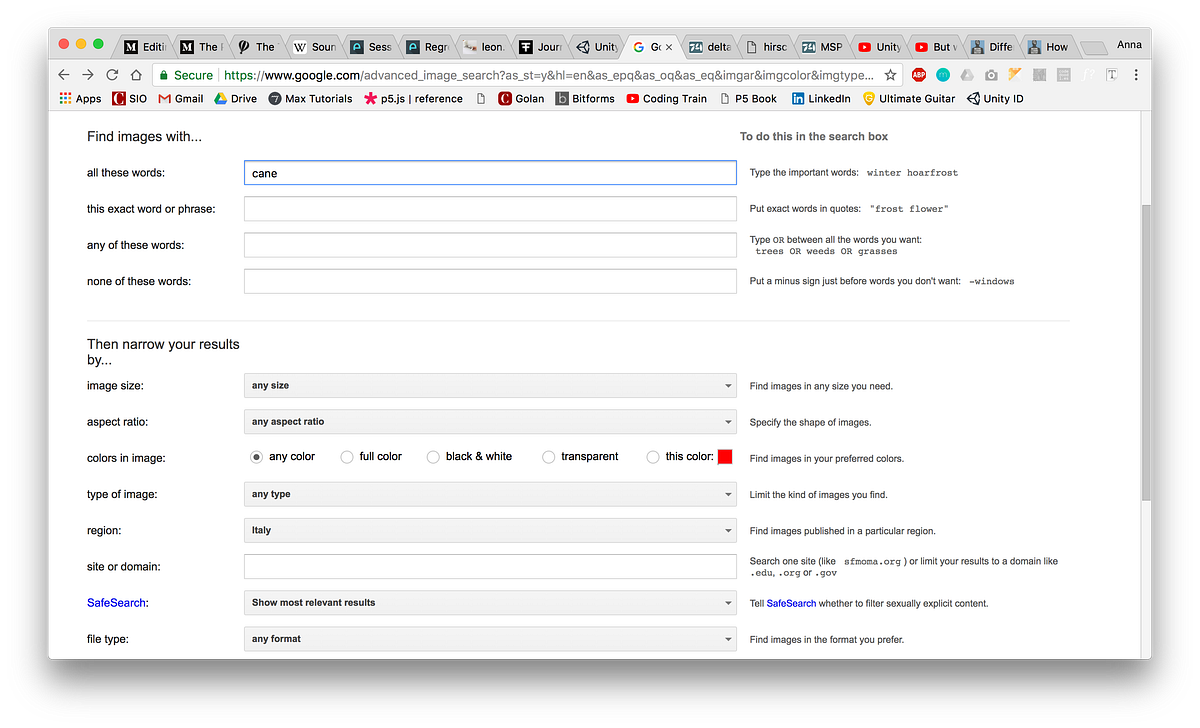Bookmark this page with the star icon
Screen dimensions: 1200x728
click(x=890, y=75)
